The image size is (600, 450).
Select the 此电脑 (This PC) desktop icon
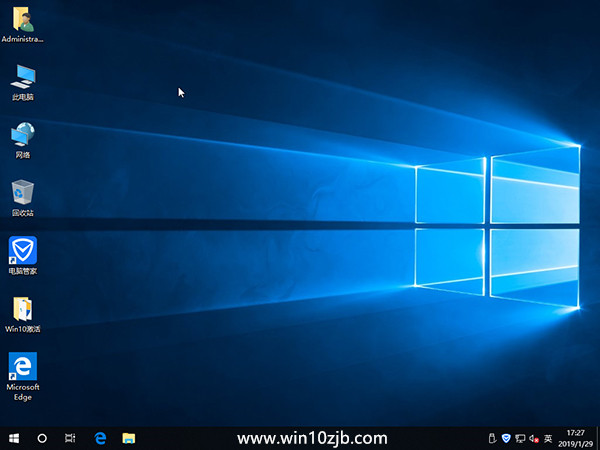pyautogui.click(x=23, y=83)
